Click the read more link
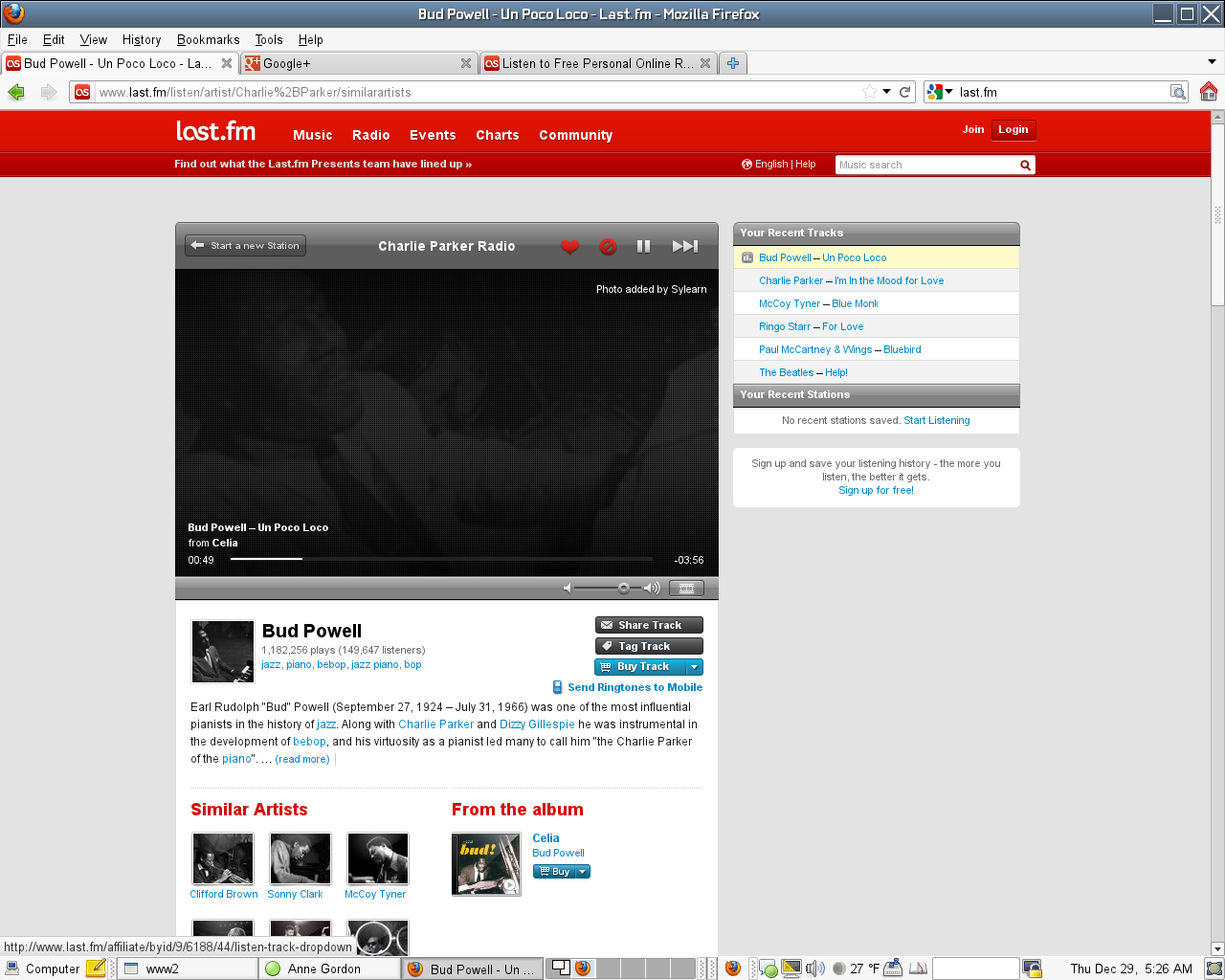 [x=302, y=759]
